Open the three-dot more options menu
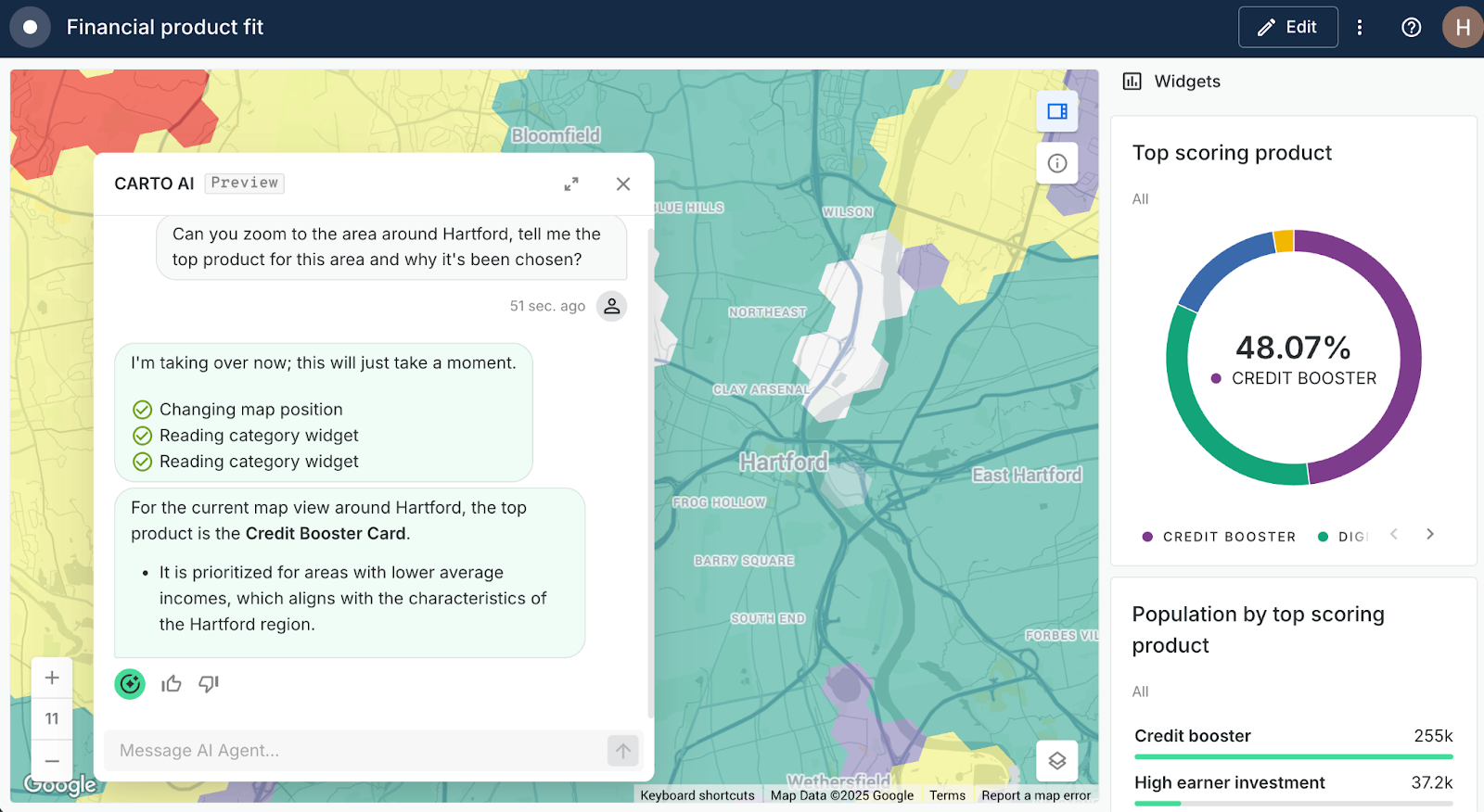The width and height of the screenshot is (1484, 812). point(1360,28)
